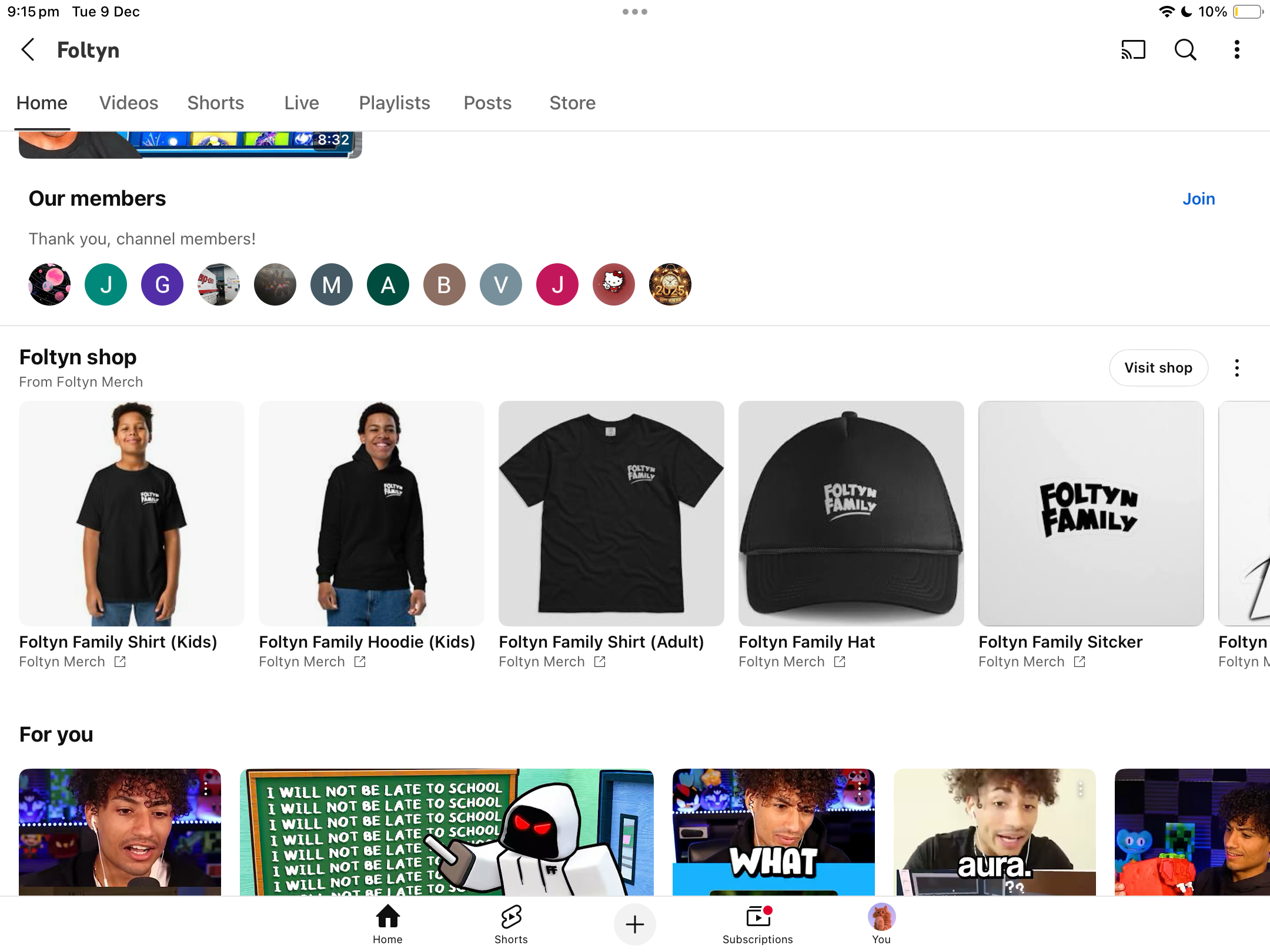
Task: Open the search icon
Action: coord(1184,50)
